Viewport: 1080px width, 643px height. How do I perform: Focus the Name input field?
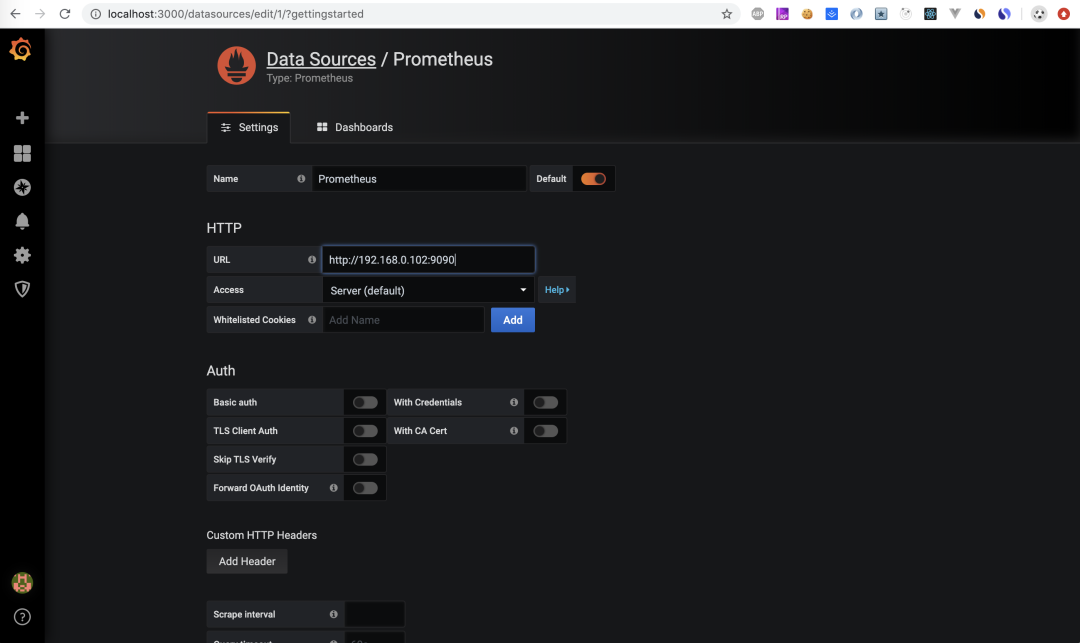tap(419, 178)
